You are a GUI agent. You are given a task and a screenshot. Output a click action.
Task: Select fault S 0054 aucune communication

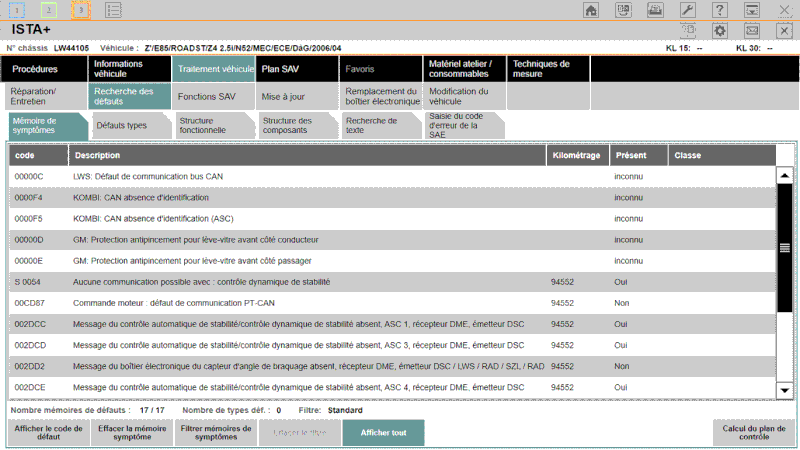(392, 282)
